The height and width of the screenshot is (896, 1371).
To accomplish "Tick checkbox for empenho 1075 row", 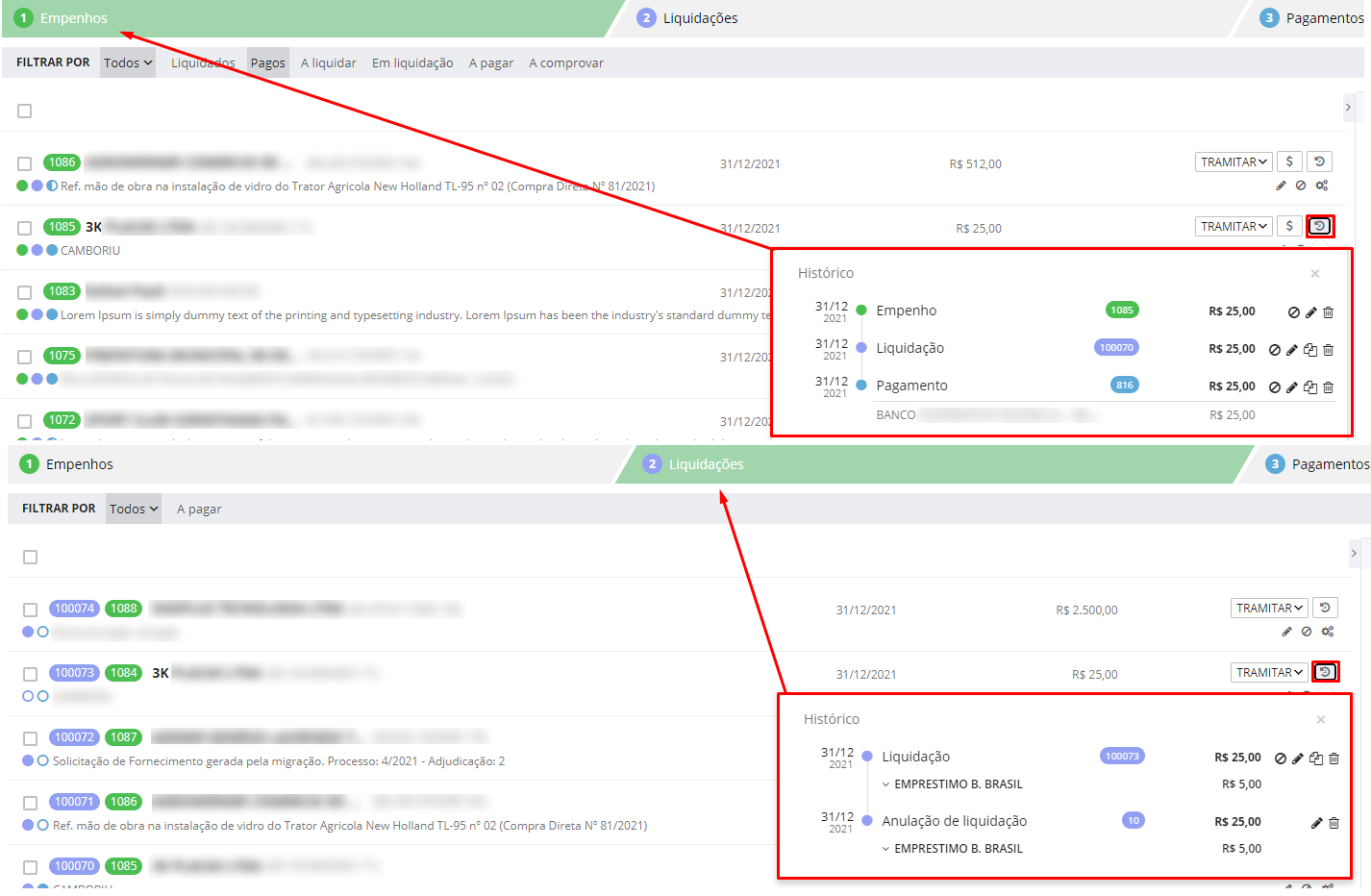I will 25,358.
